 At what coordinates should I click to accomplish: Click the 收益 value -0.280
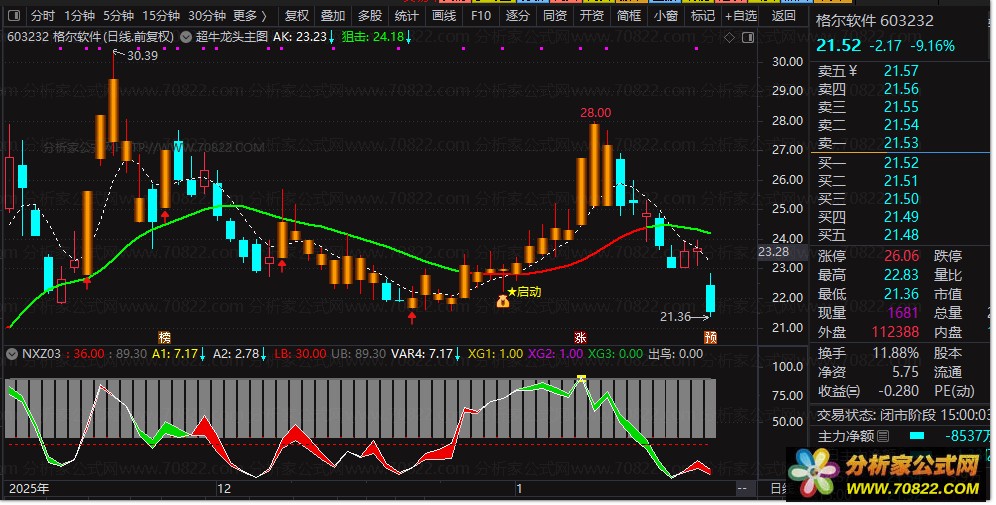(x=898, y=391)
